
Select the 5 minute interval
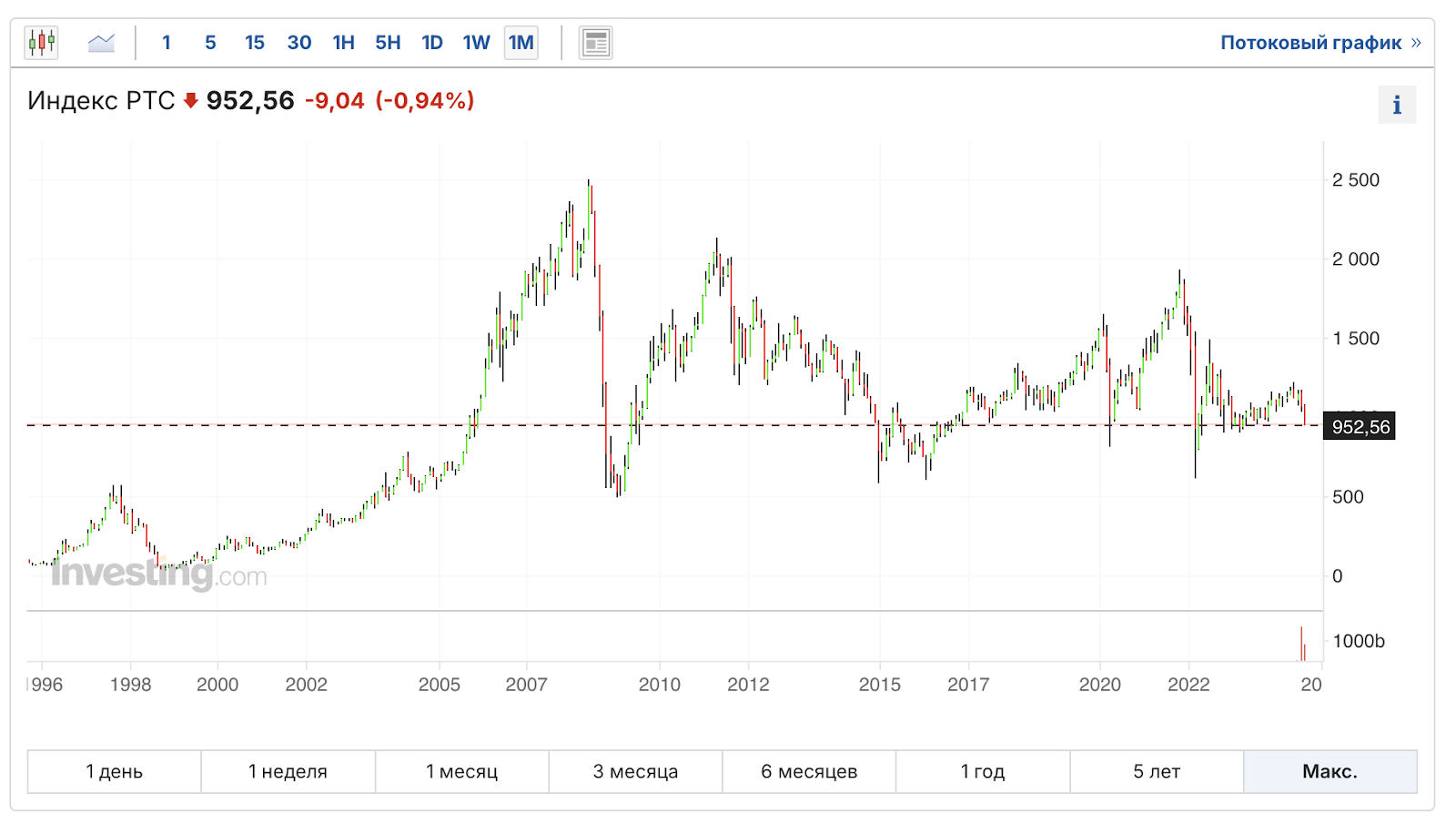point(210,43)
